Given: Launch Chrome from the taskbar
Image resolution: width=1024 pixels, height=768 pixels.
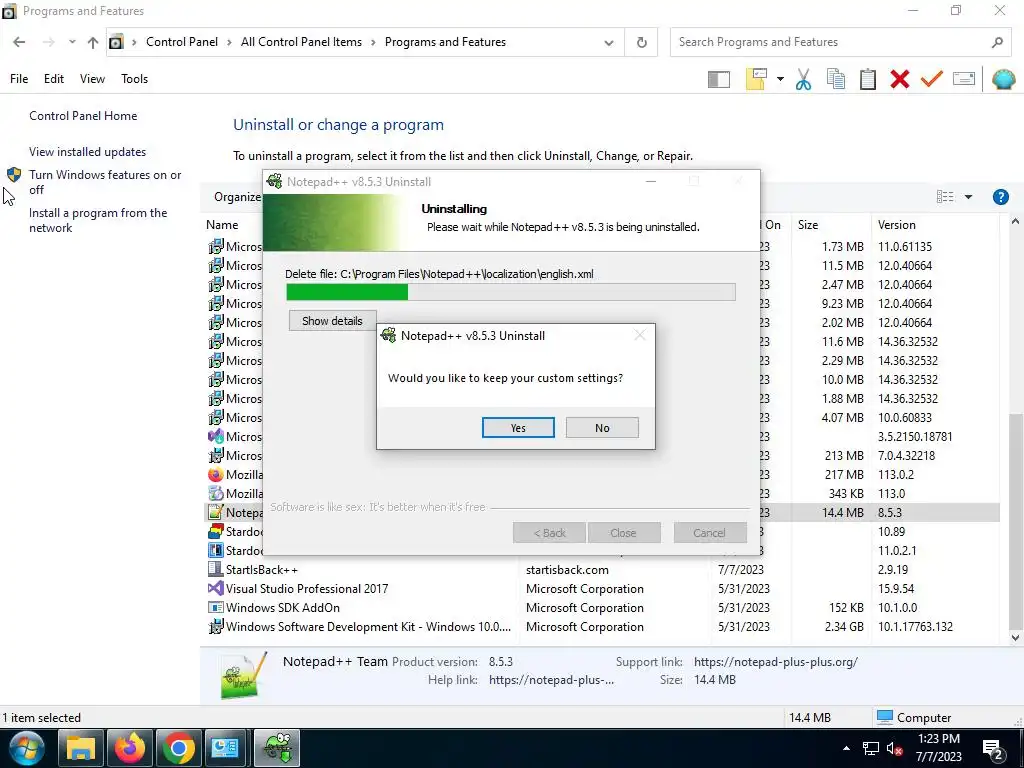Looking at the screenshot, I should 178,748.
